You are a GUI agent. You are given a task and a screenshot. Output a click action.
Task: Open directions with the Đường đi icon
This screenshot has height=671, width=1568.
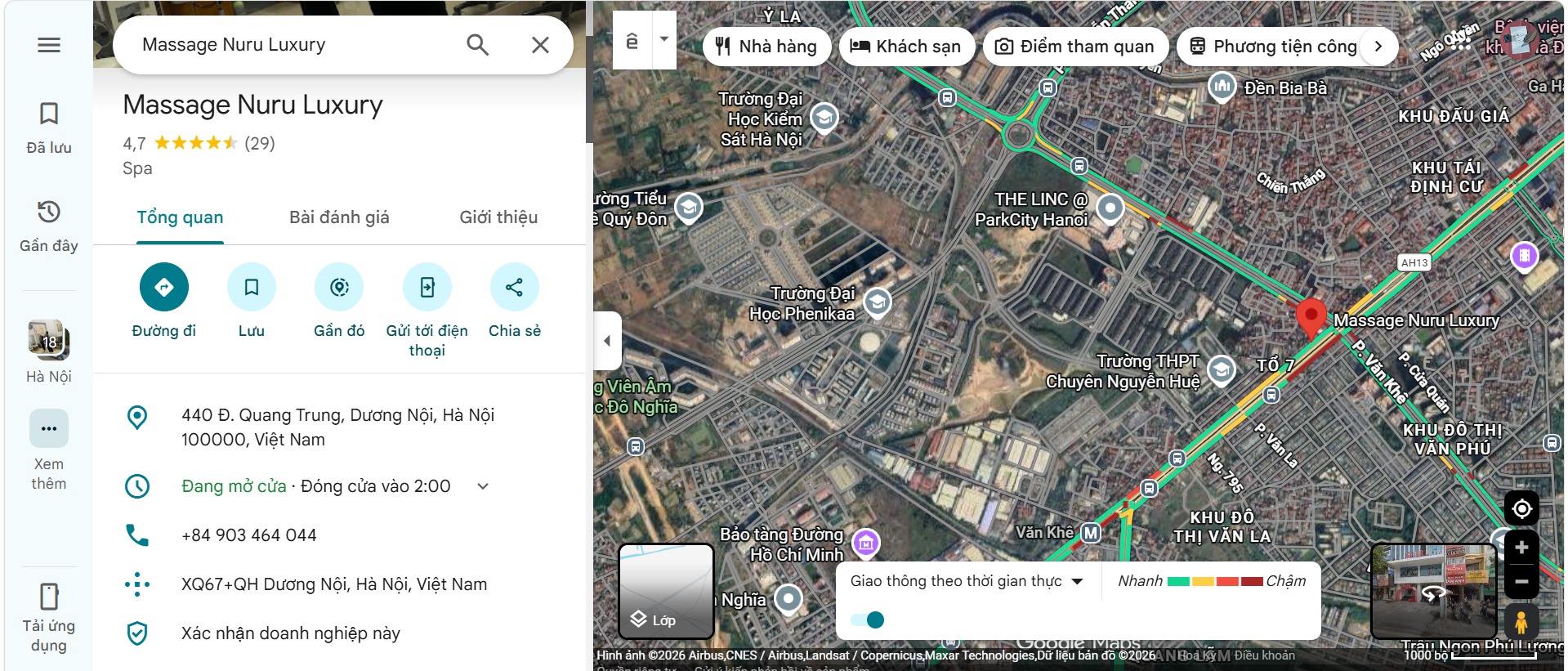click(164, 287)
